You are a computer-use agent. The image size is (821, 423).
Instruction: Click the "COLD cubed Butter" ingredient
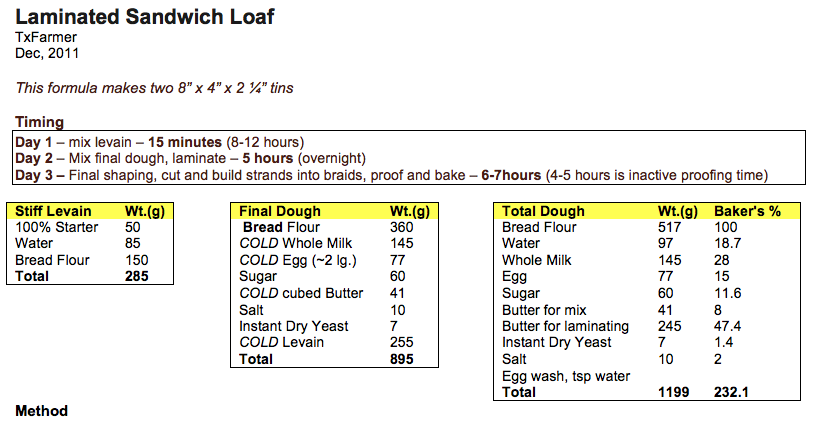pos(301,293)
